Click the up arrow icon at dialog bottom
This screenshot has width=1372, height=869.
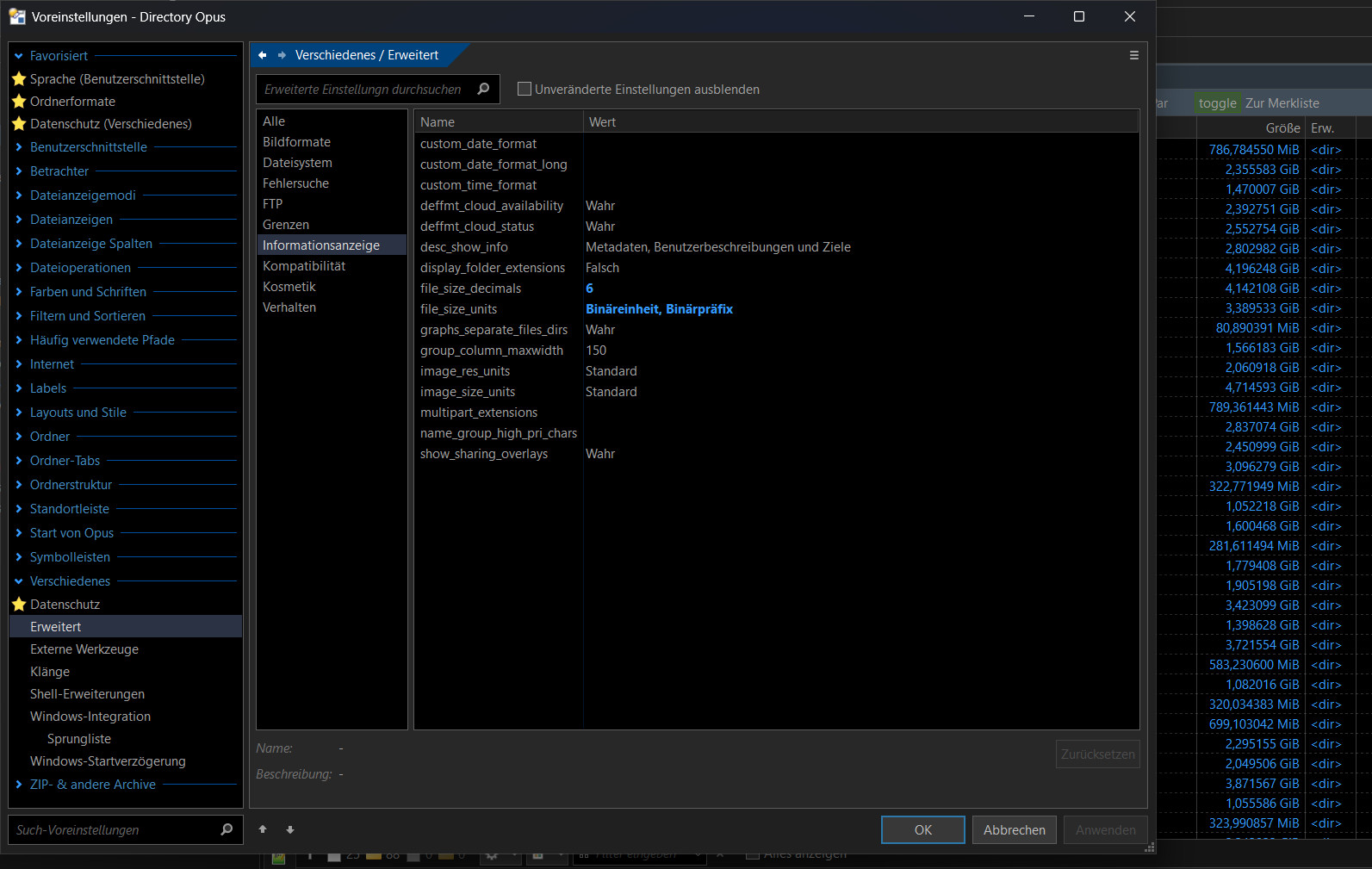(263, 829)
